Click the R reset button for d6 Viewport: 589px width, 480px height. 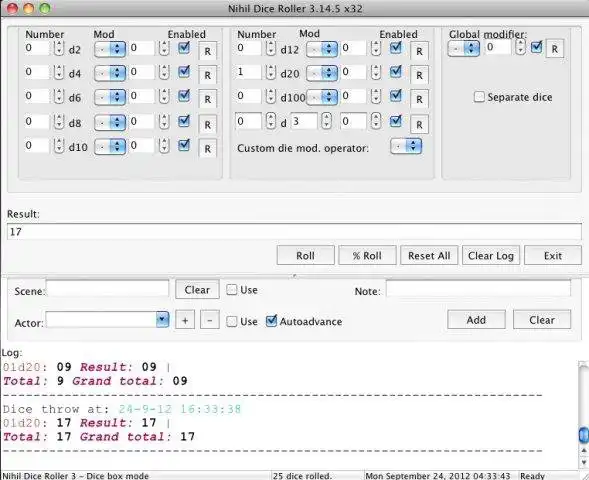[x=207, y=99]
